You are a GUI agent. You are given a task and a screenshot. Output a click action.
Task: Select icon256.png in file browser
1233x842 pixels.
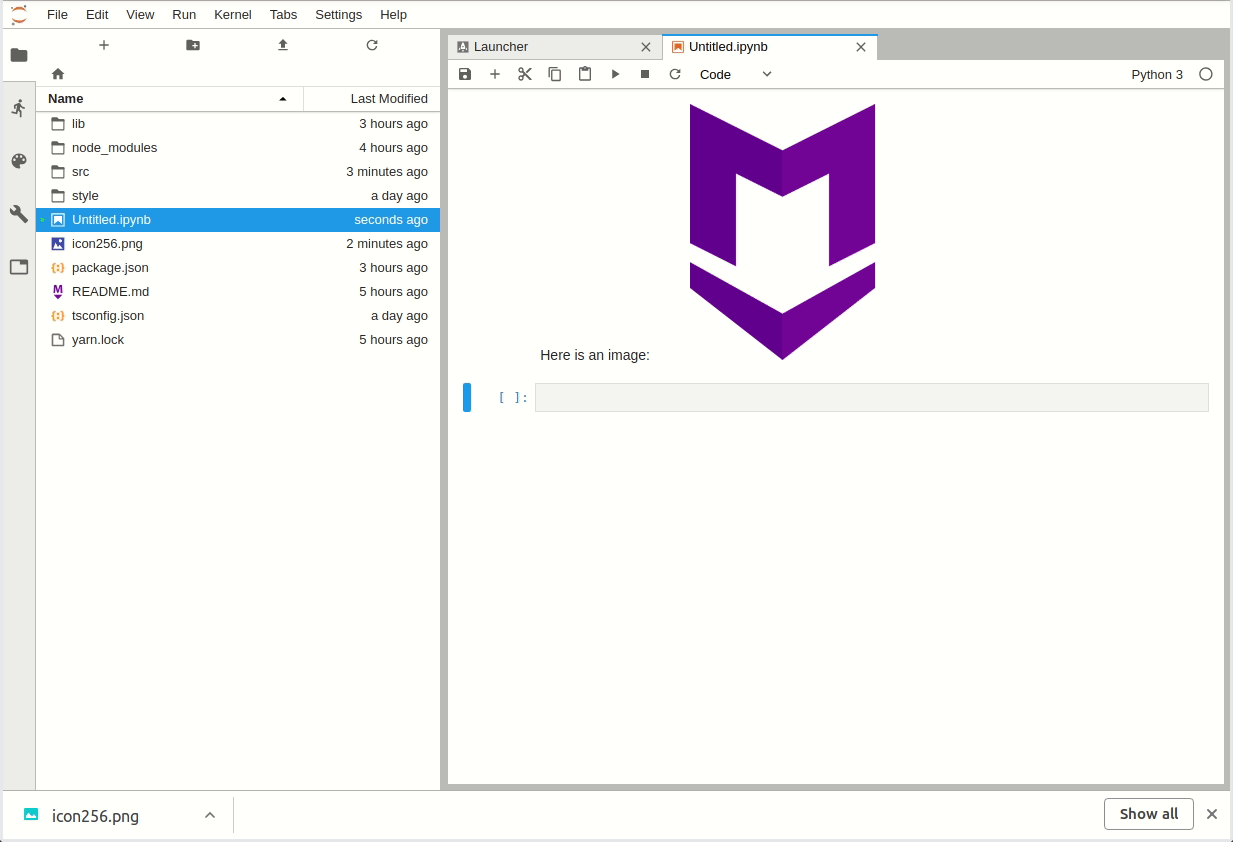click(x=238, y=244)
